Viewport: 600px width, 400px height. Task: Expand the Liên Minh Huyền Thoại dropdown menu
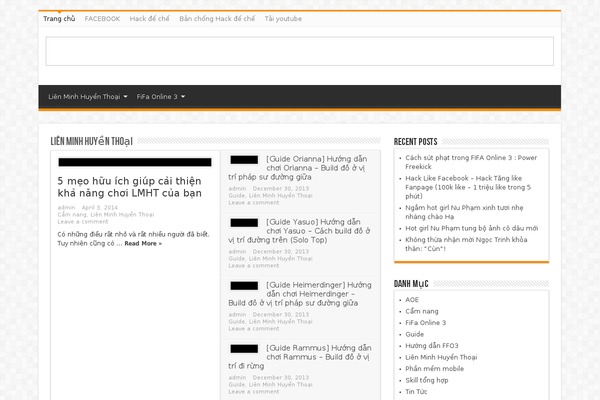coord(88,97)
